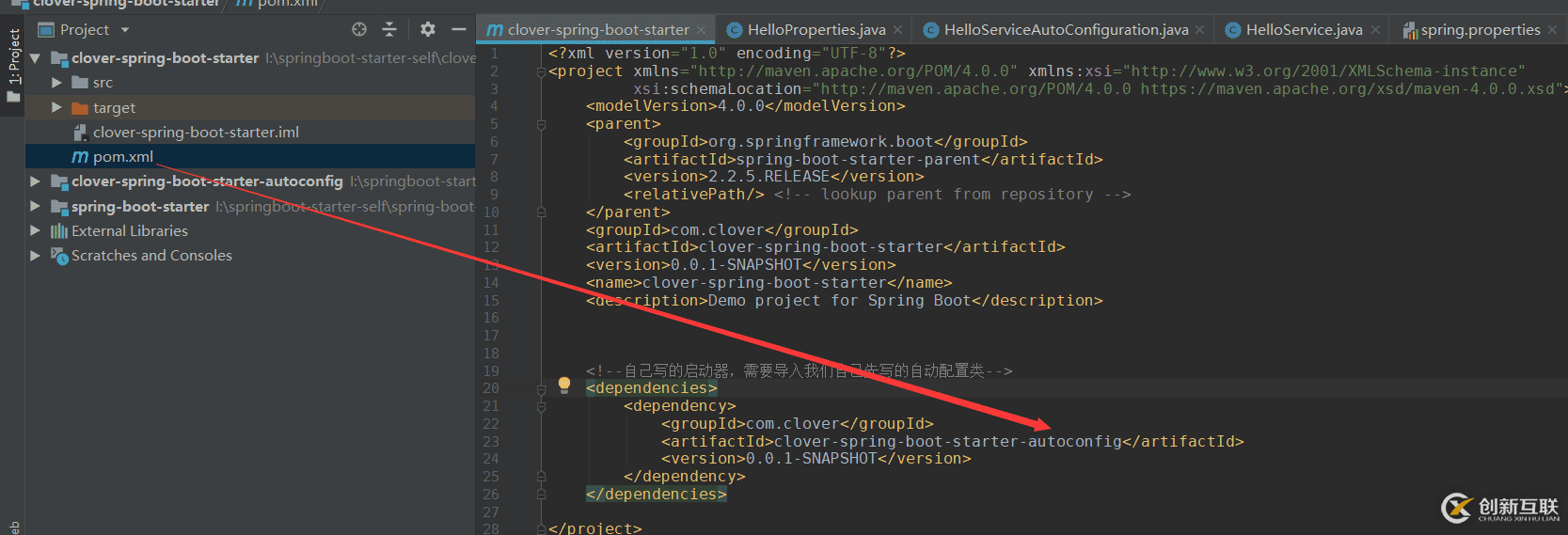Expand the External Libraries arrow
The height and width of the screenshot is (535, 1568).
35,230
